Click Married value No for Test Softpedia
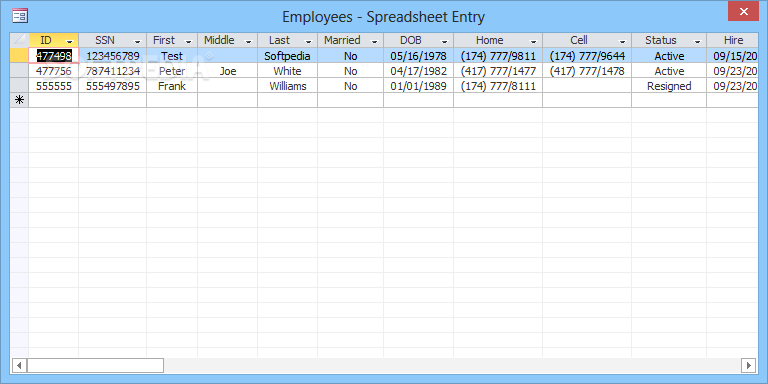The height and width of the screenshot is (384, 768). click(351, 56)
